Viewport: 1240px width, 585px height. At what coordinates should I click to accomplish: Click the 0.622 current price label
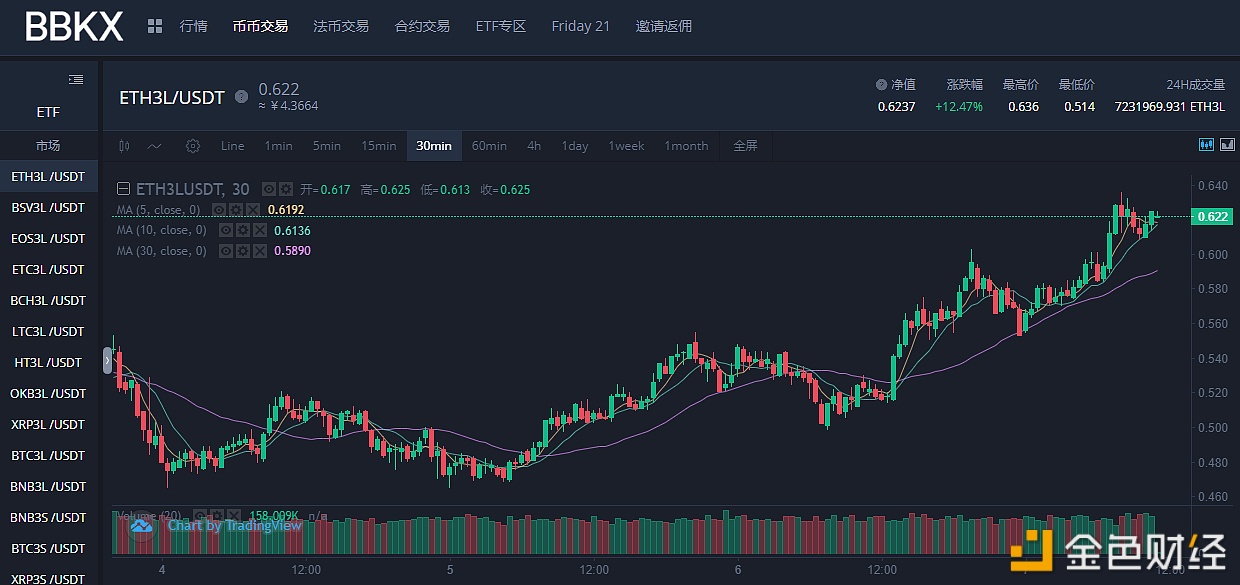pos(1212,216)
